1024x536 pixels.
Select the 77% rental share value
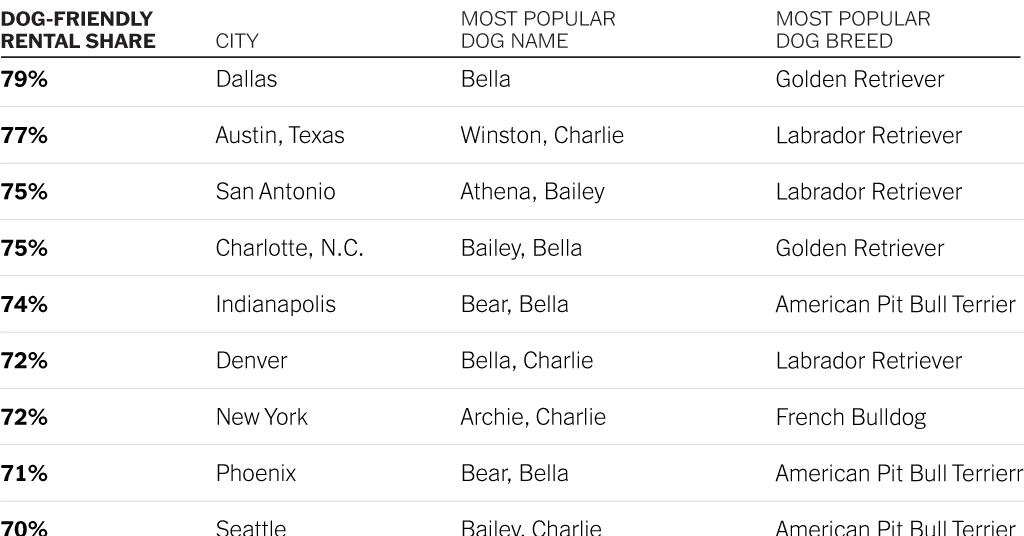tap(24, 135)
